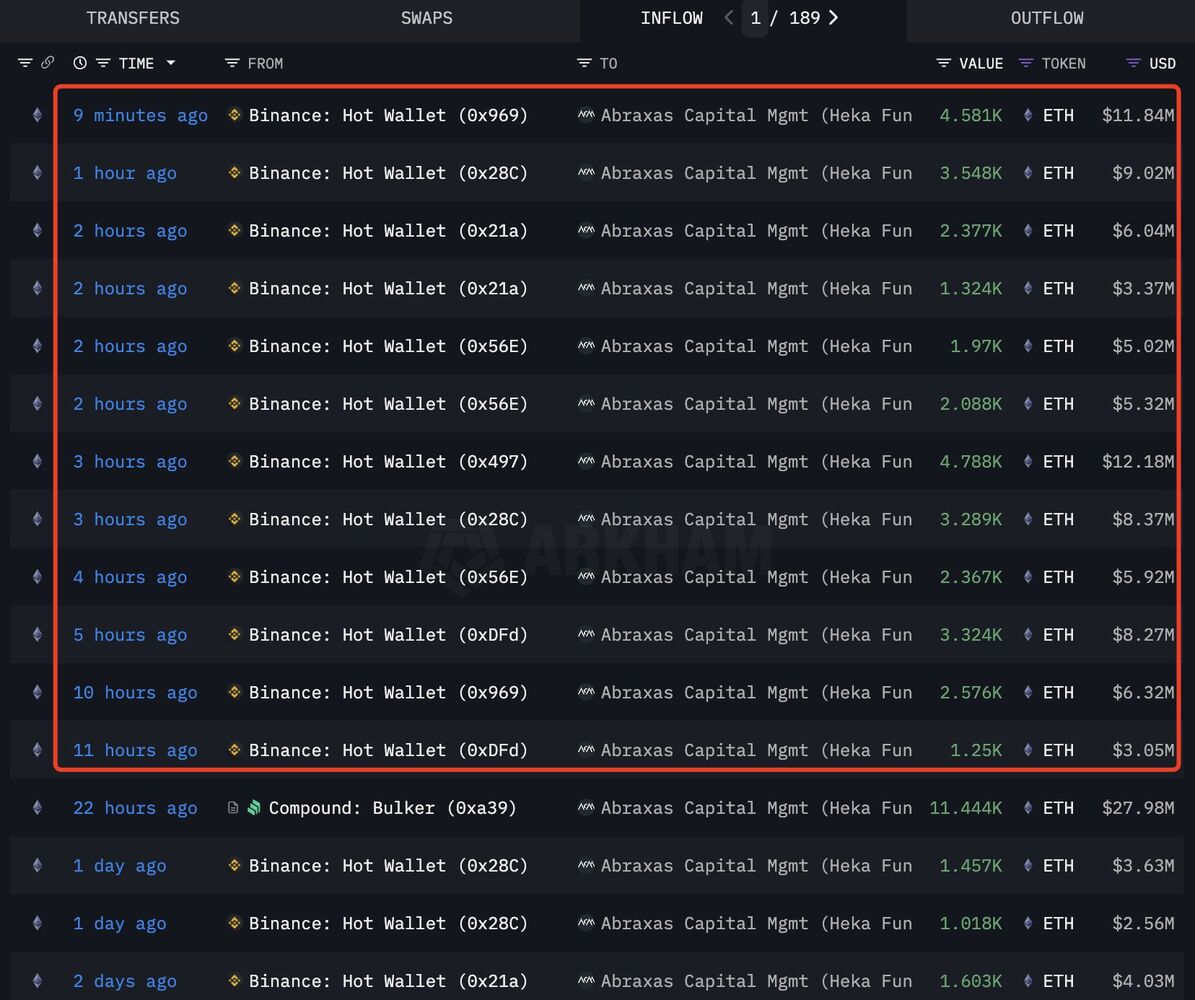Filter by the FROM column
1195x1000 pixels.
(232, 63)
